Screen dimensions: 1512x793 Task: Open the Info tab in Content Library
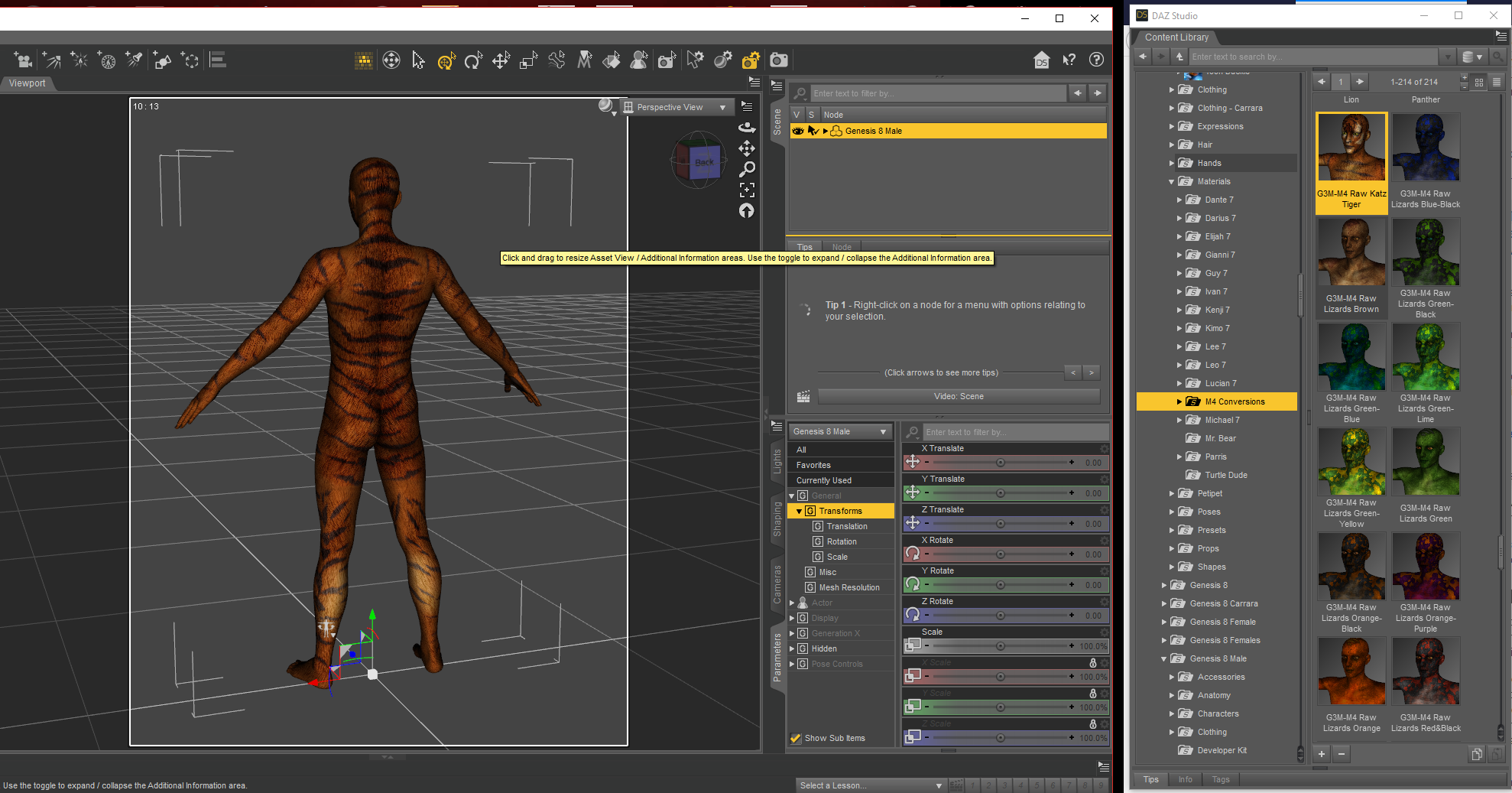(1185, 779)
